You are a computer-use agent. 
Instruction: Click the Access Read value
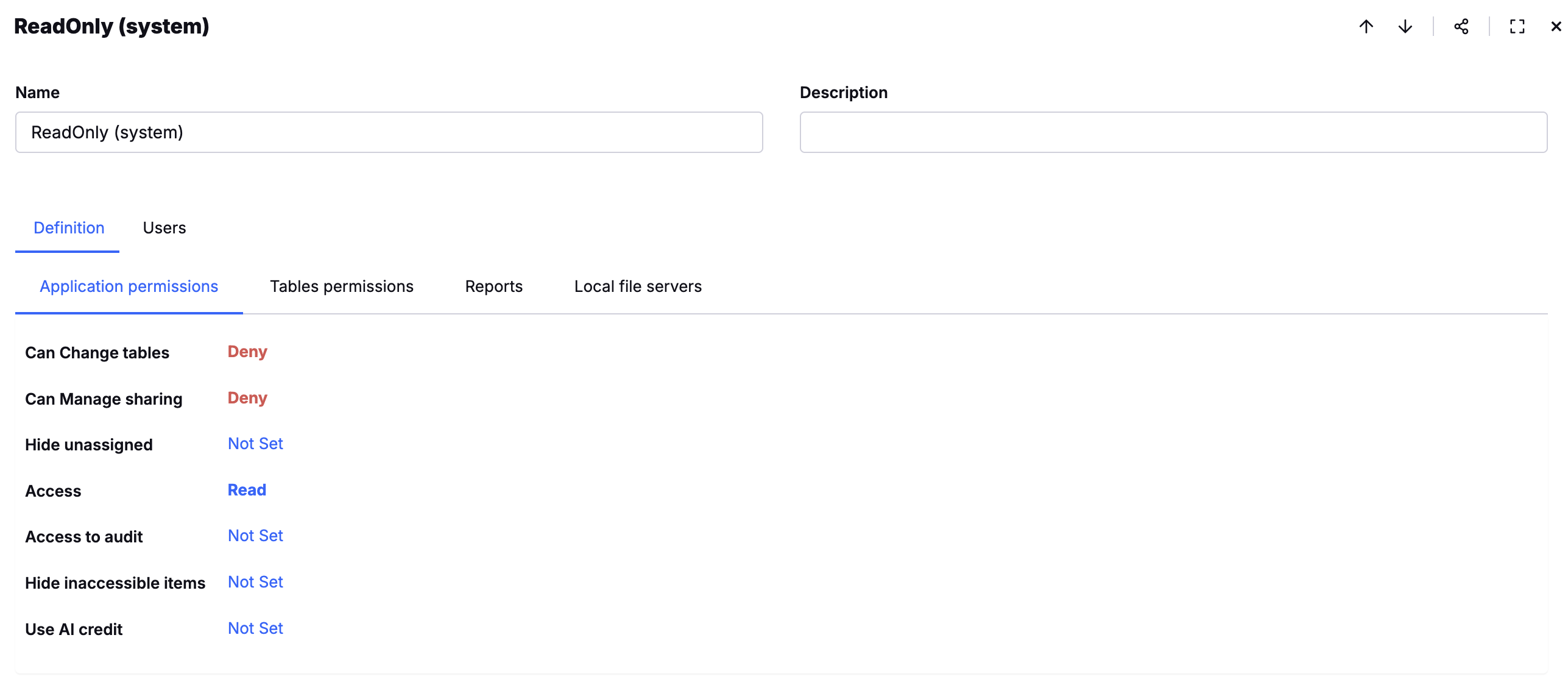[x=247, y=490]
